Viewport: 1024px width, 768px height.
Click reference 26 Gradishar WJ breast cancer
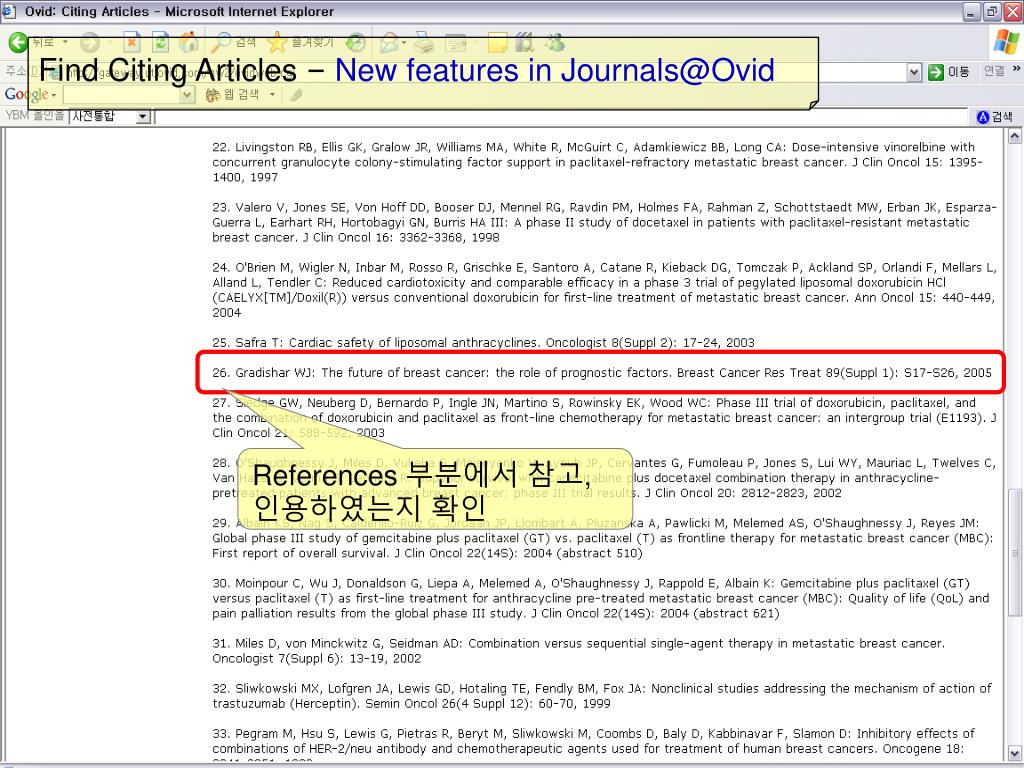click(601, 372)
